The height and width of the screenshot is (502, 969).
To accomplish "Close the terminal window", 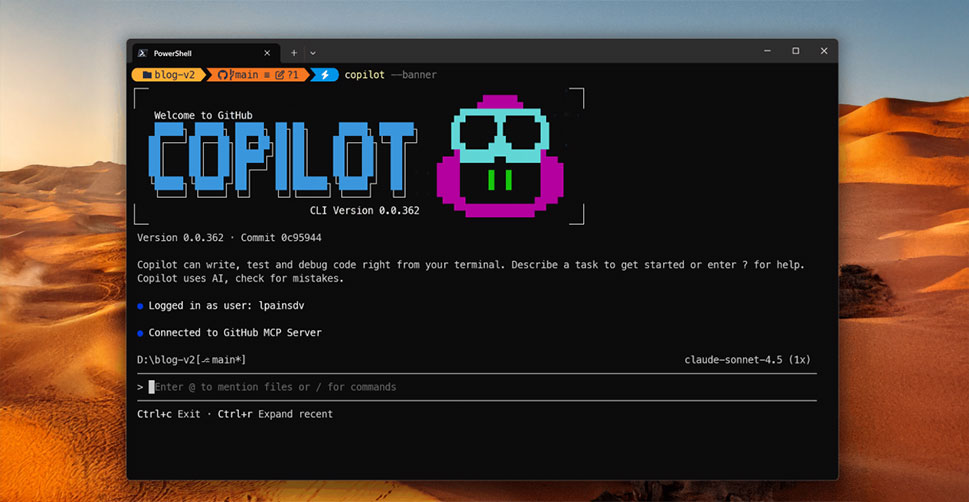I will pos(824,51).
